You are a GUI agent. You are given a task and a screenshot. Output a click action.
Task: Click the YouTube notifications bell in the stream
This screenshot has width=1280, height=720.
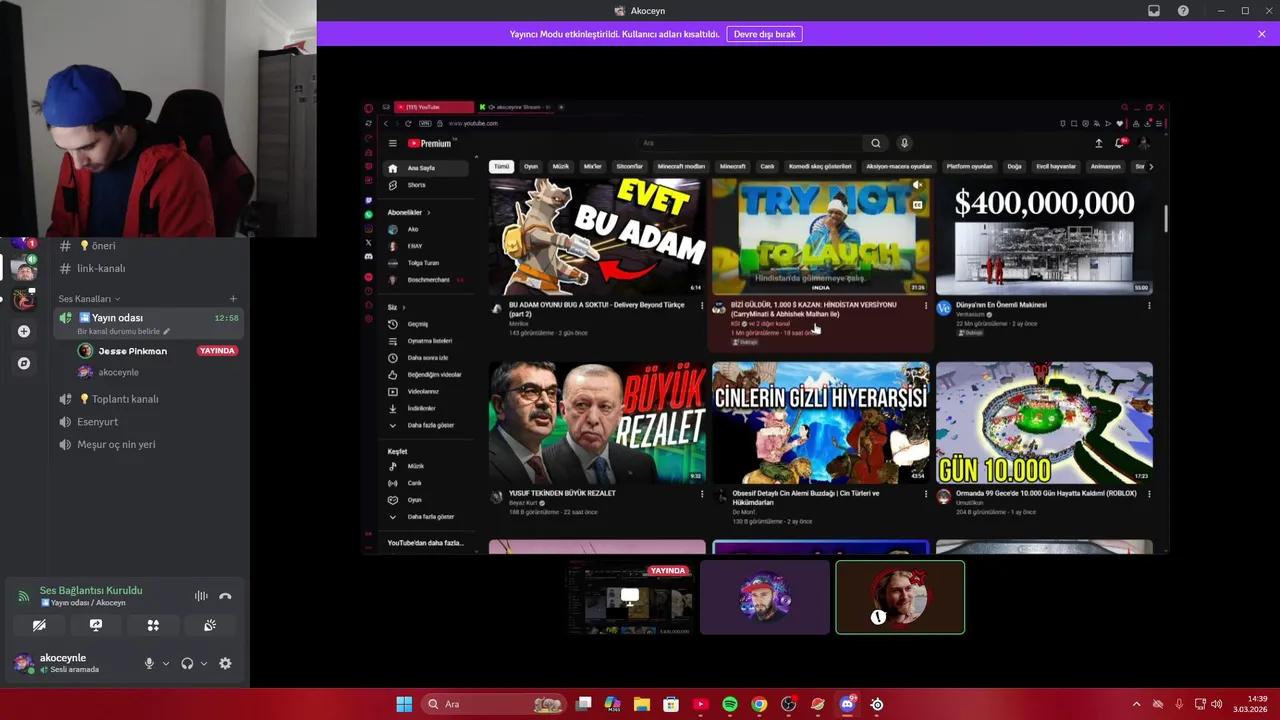(x=1120, y=143)
